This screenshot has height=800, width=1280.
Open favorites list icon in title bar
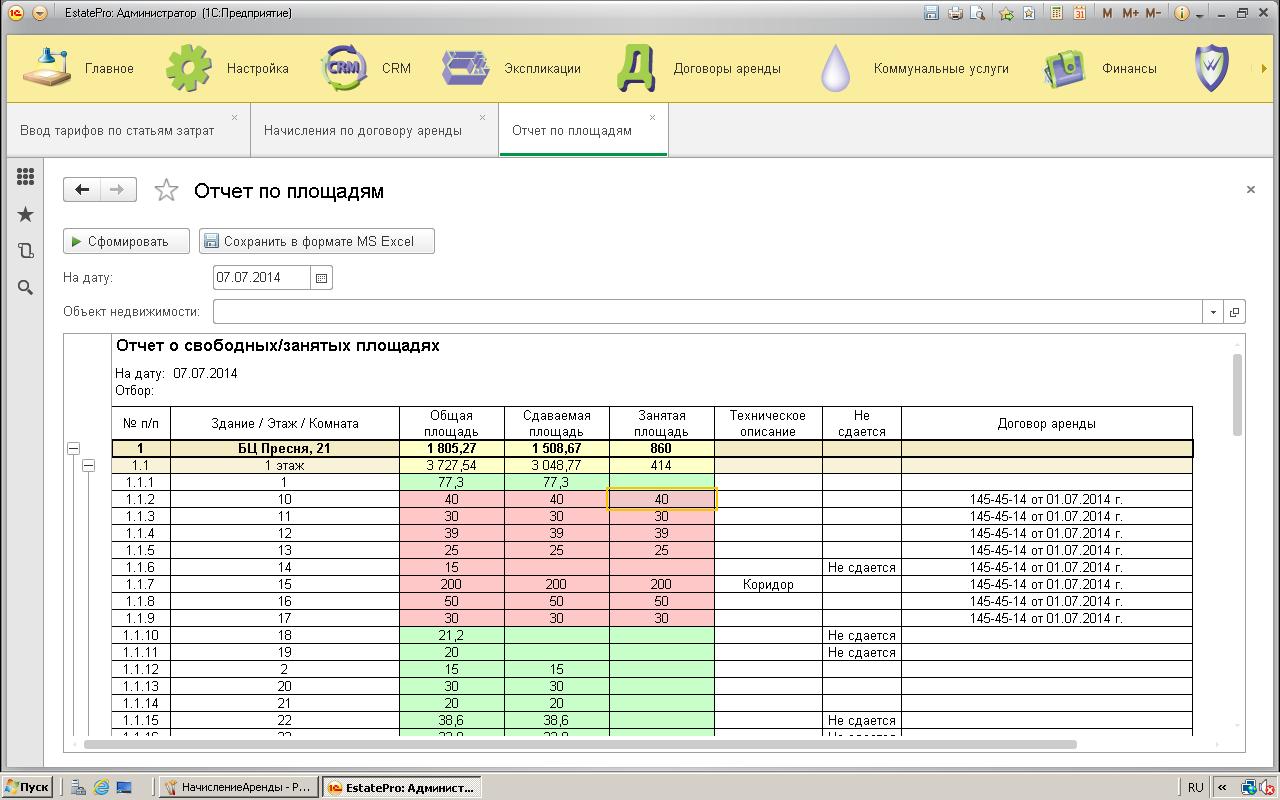(1028, 13)
